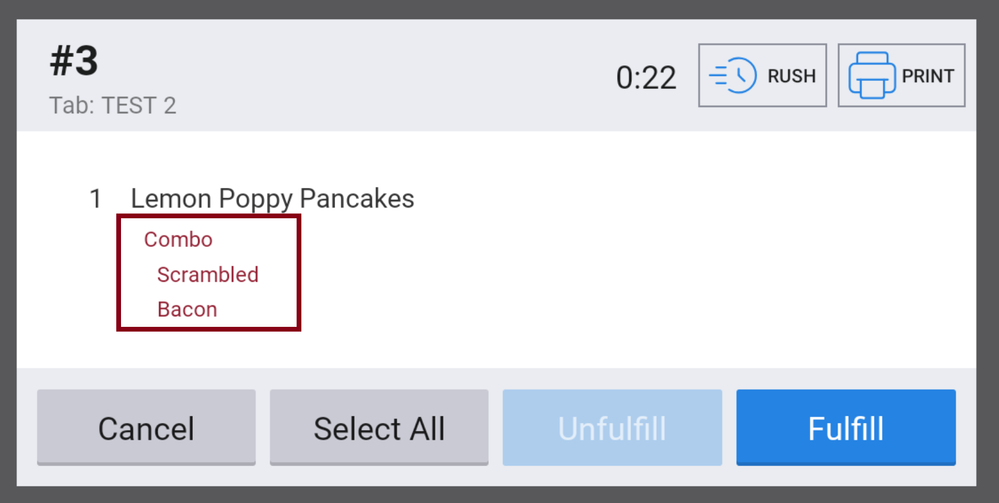Cancel the order dialog
This screenshot has height=503, width=999.
tap(146, 428)
